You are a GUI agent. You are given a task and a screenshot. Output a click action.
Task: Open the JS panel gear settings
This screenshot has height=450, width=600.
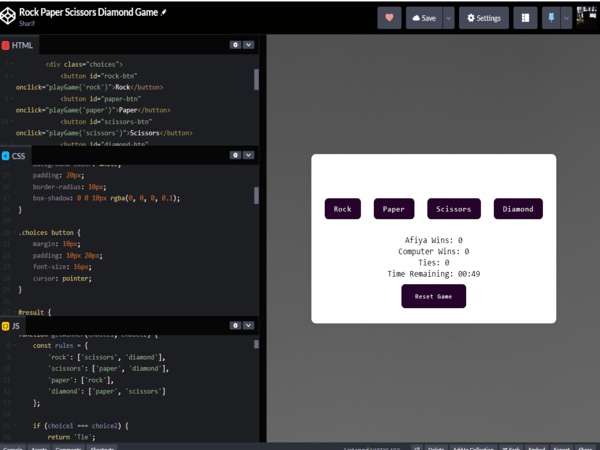235,325
